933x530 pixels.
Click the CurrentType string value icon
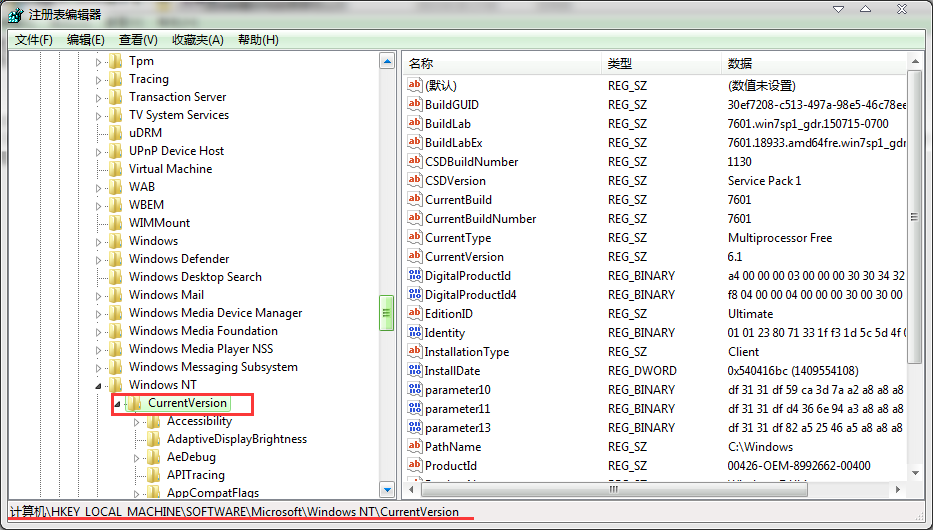tap(415, 237)
